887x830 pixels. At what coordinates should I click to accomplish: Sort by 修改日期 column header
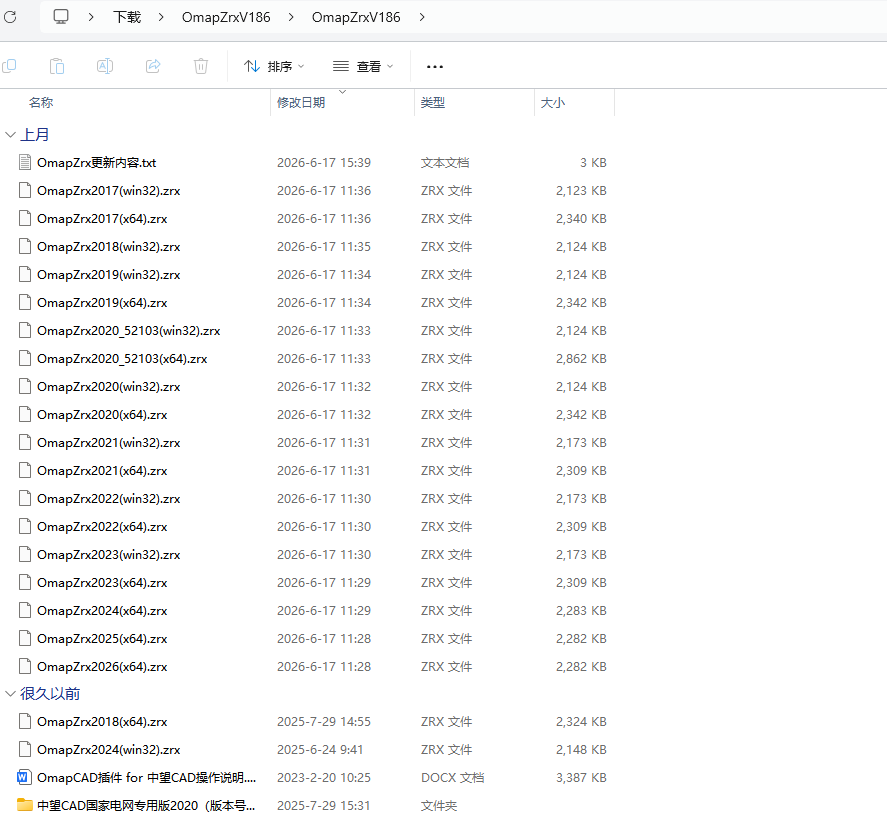tap(301, 102)
